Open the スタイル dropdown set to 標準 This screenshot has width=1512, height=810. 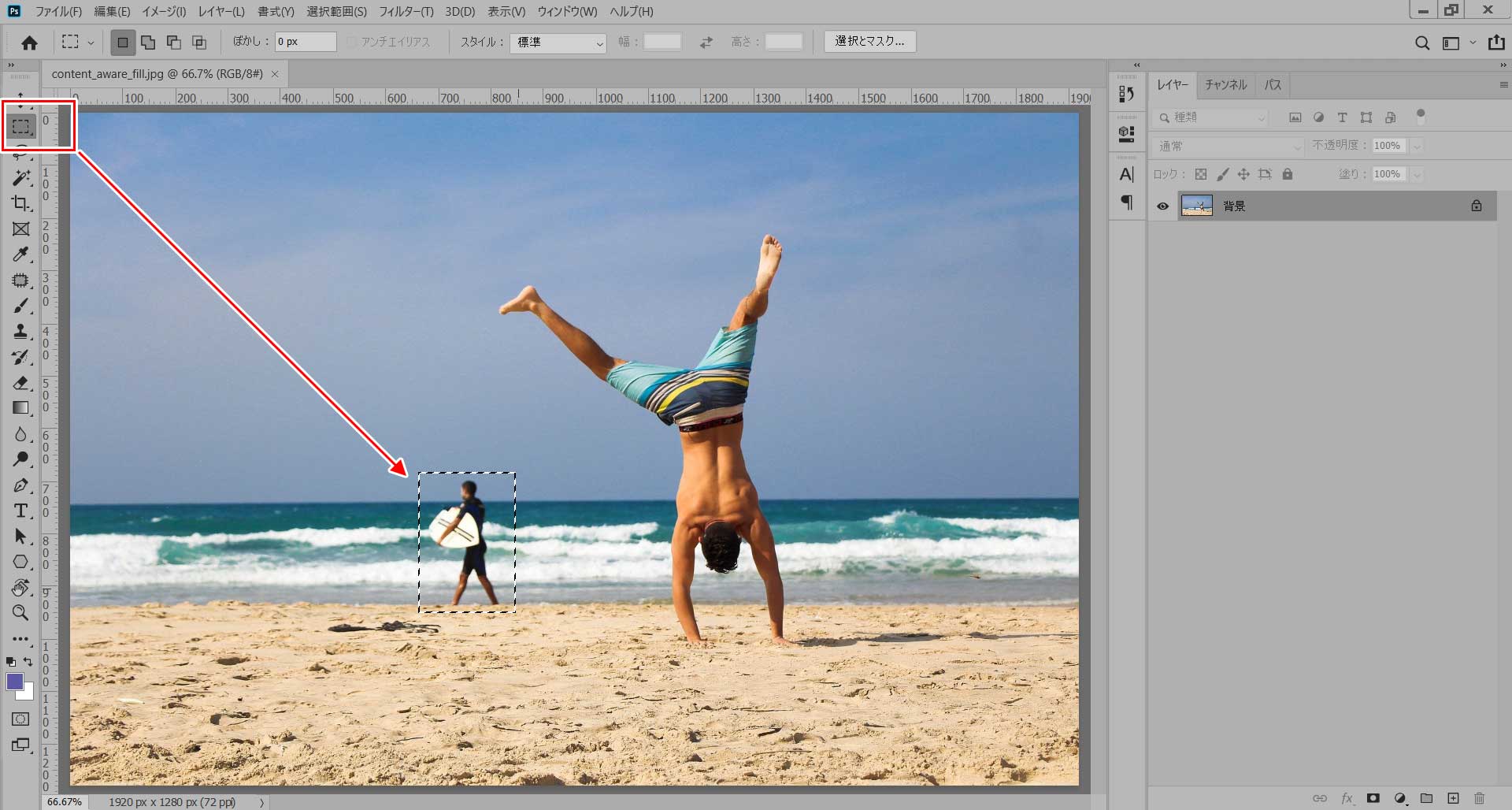tap(558, 43)
